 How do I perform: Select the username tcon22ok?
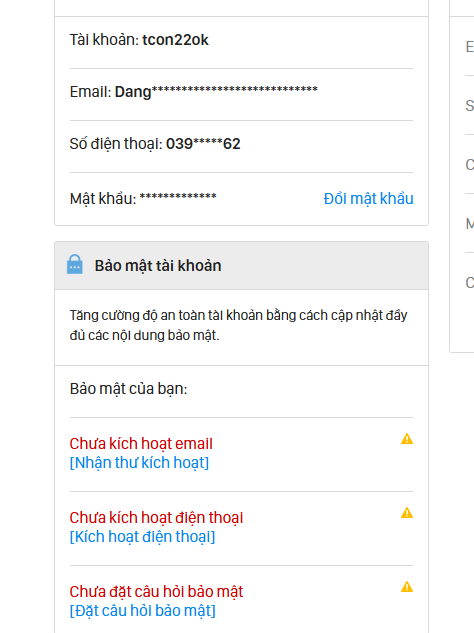point(175,40)
